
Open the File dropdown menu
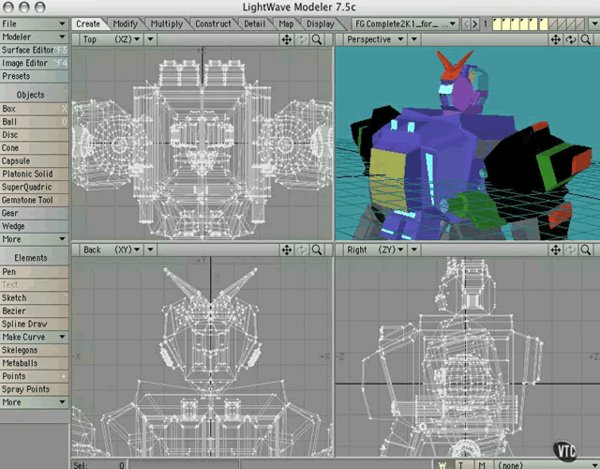pos(34,24)
